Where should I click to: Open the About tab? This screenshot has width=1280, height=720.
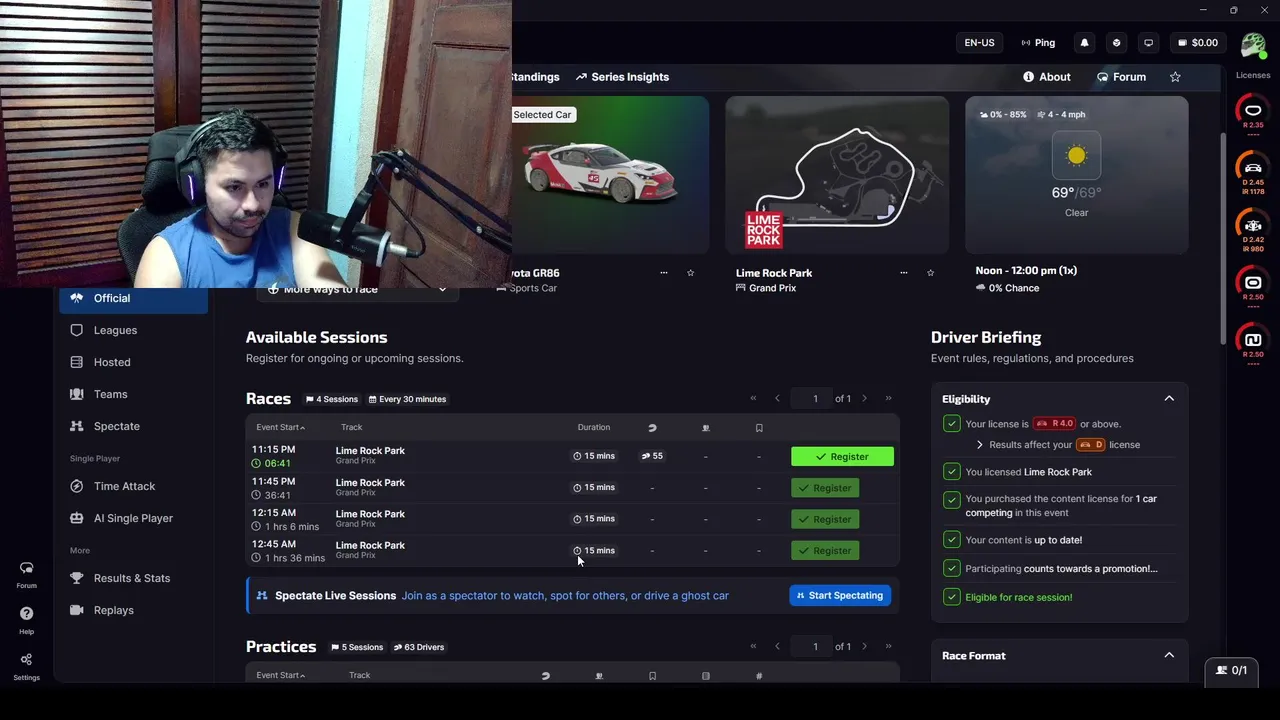[x=1046, y=77]
